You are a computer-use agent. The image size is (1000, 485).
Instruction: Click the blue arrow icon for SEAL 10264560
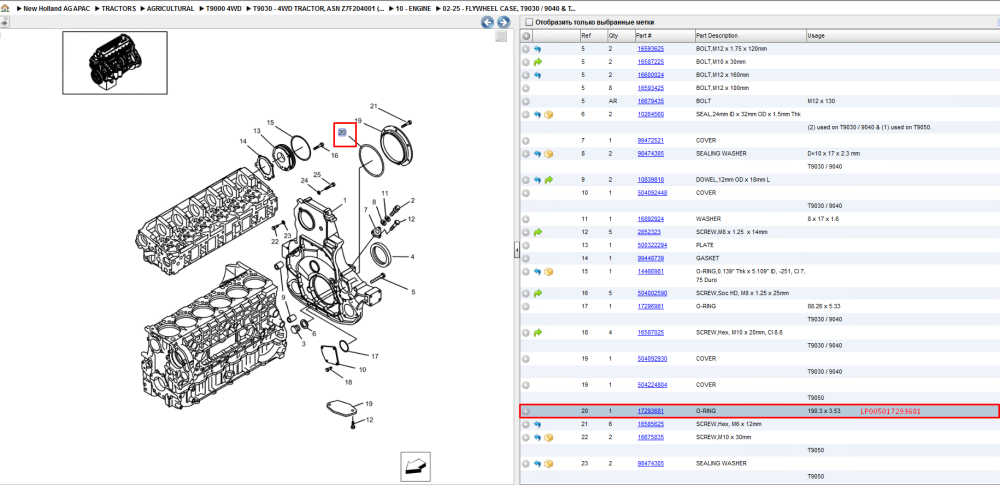coord(537,115)
